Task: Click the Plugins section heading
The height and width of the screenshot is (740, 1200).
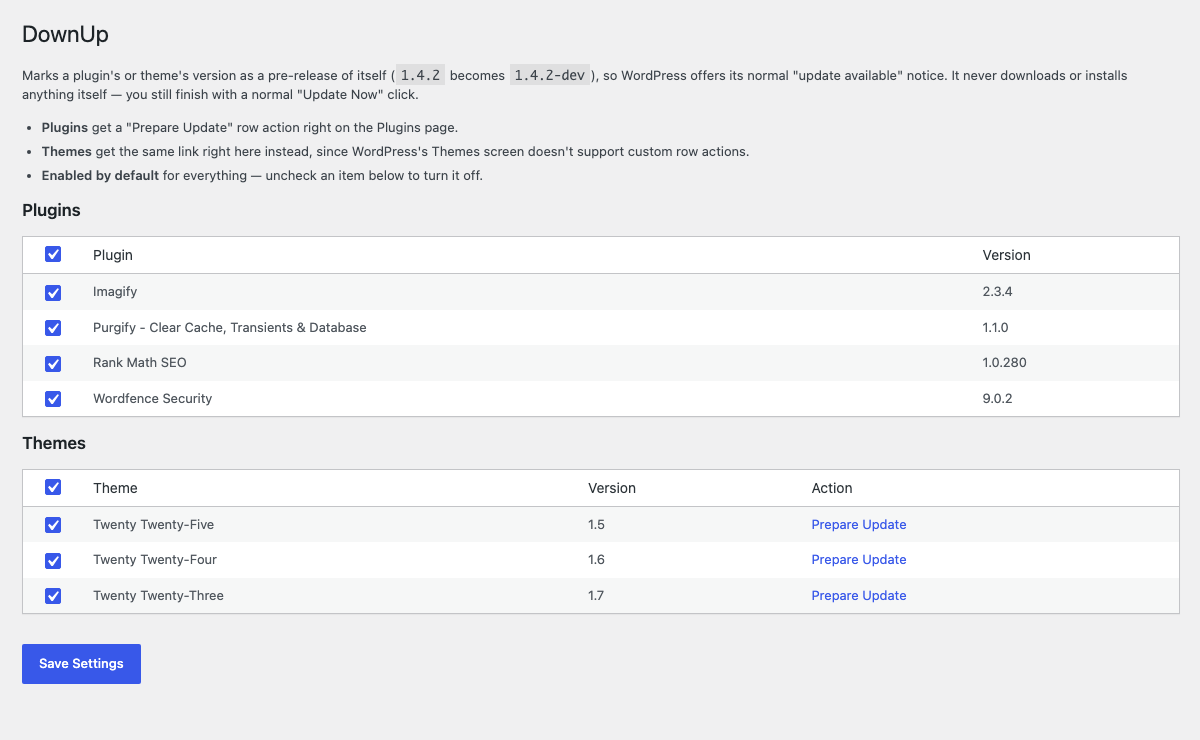Action: [51, 210]
